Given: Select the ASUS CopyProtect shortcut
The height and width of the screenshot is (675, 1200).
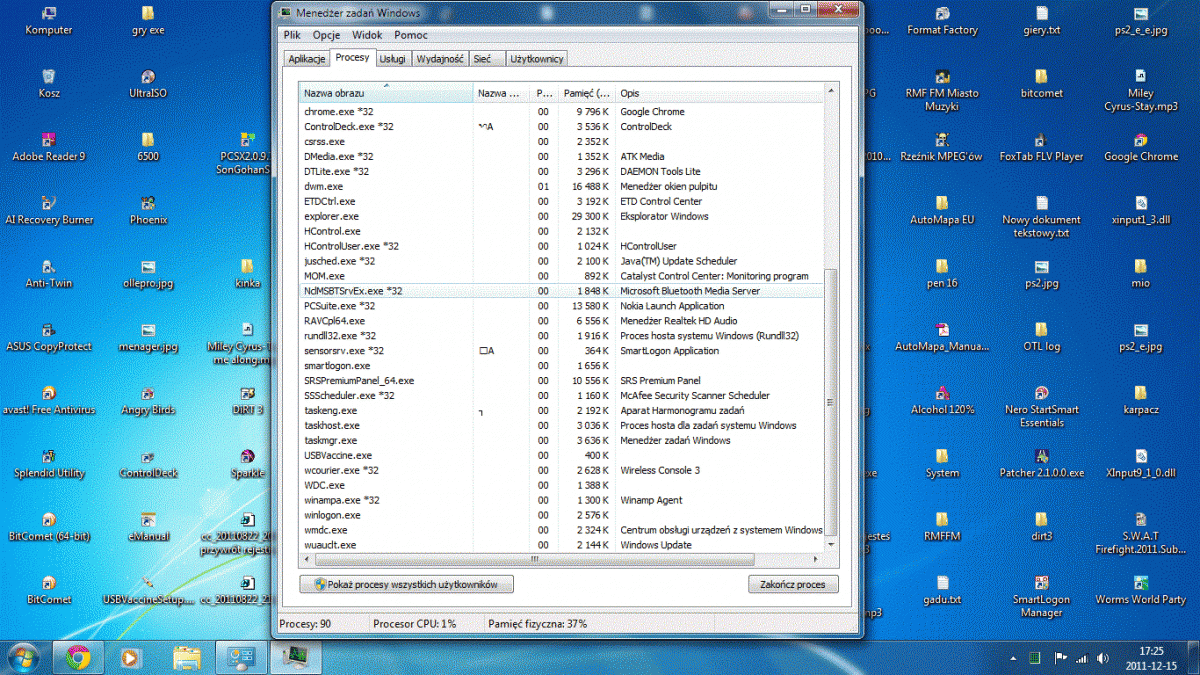Looking at the screenshot, I should (x=48, y=336).
